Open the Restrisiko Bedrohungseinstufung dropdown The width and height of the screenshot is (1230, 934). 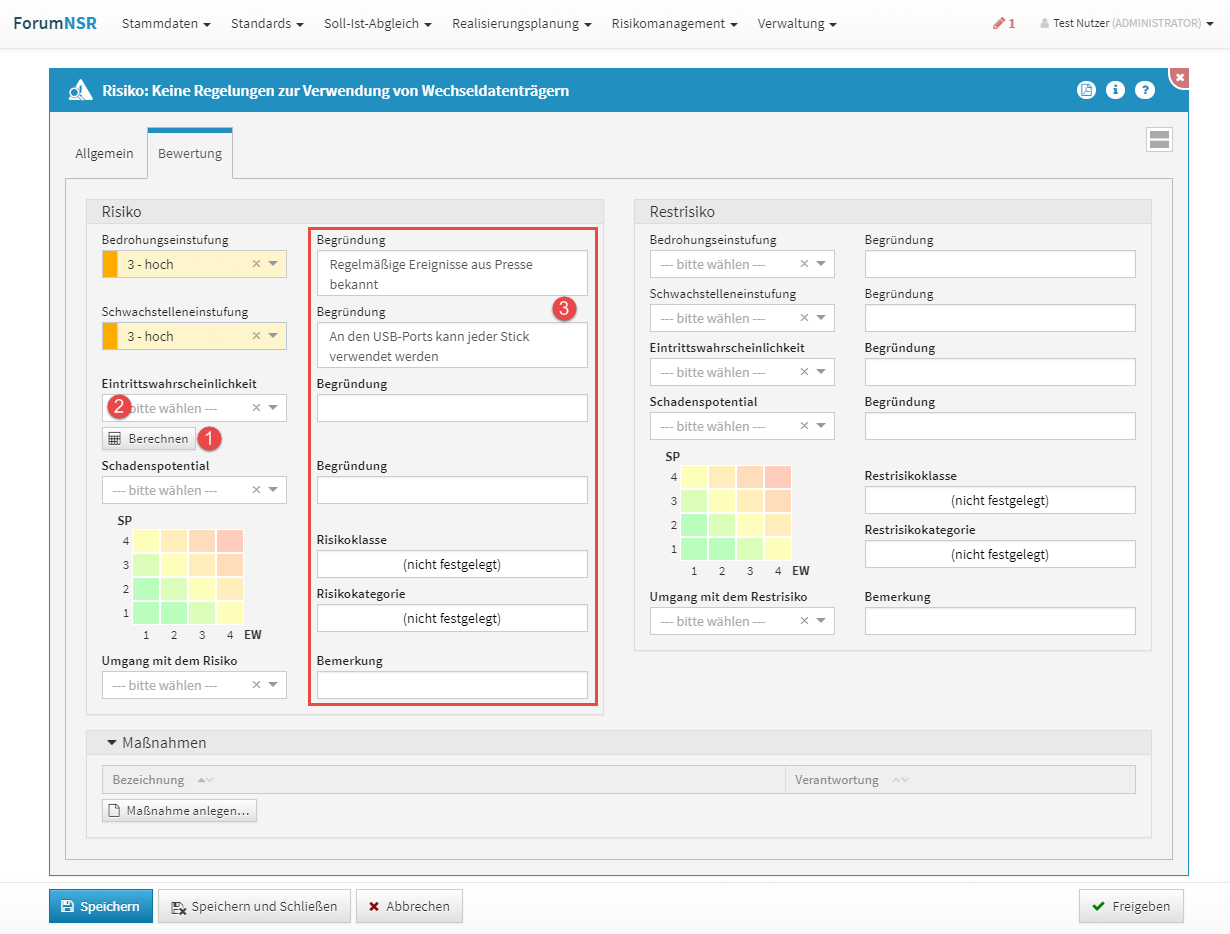point(821,264)
